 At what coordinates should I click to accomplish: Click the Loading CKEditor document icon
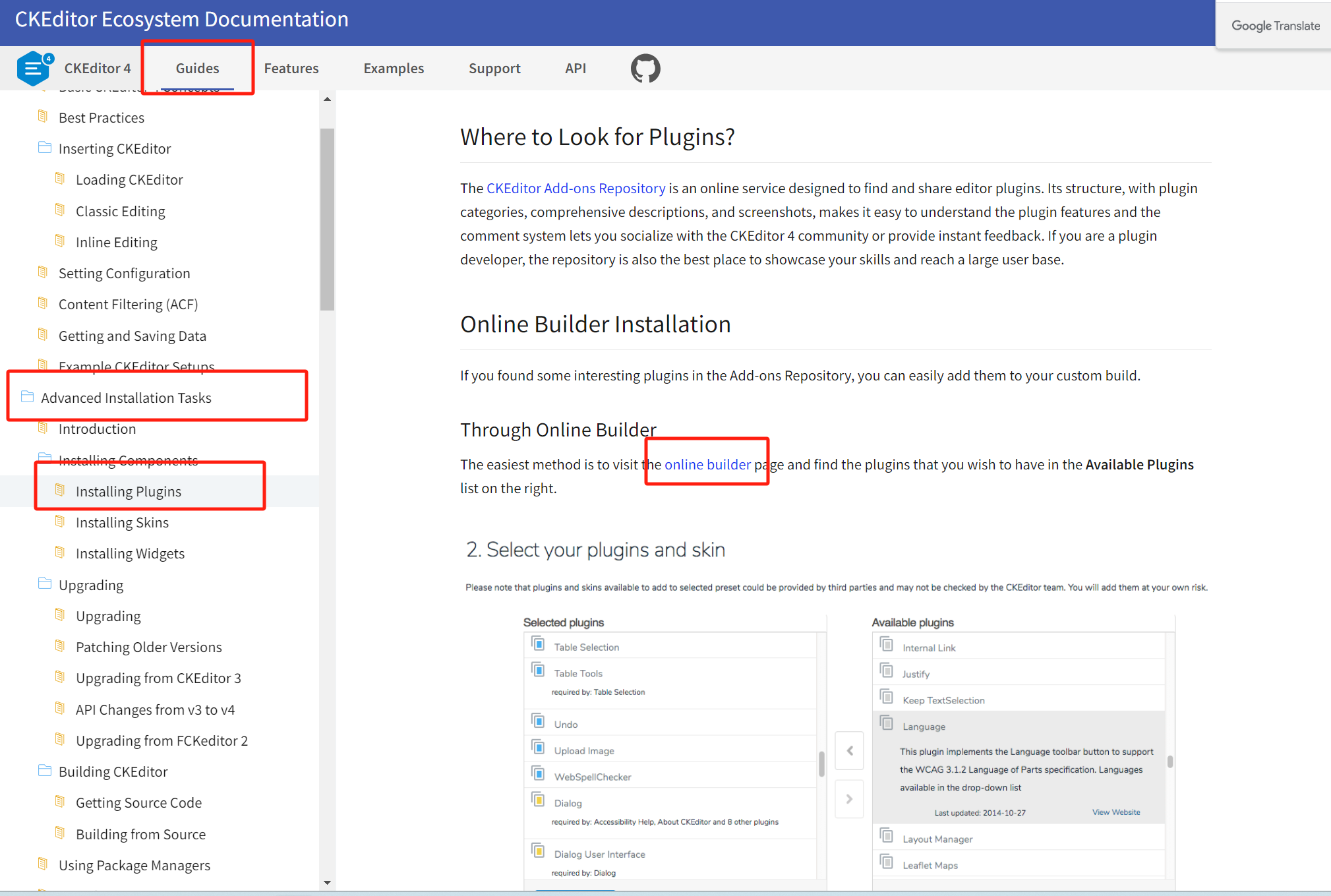point(60,179)
